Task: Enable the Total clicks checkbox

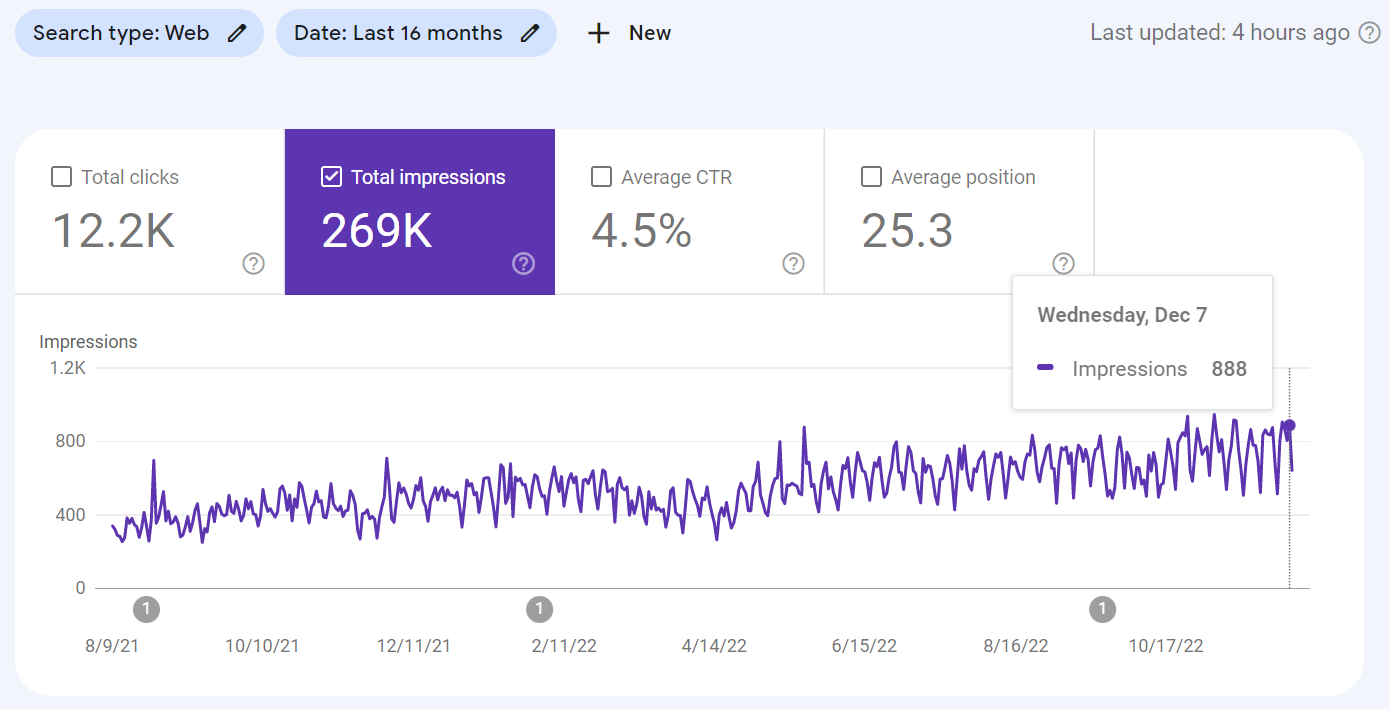Action: tap(61, 177)
